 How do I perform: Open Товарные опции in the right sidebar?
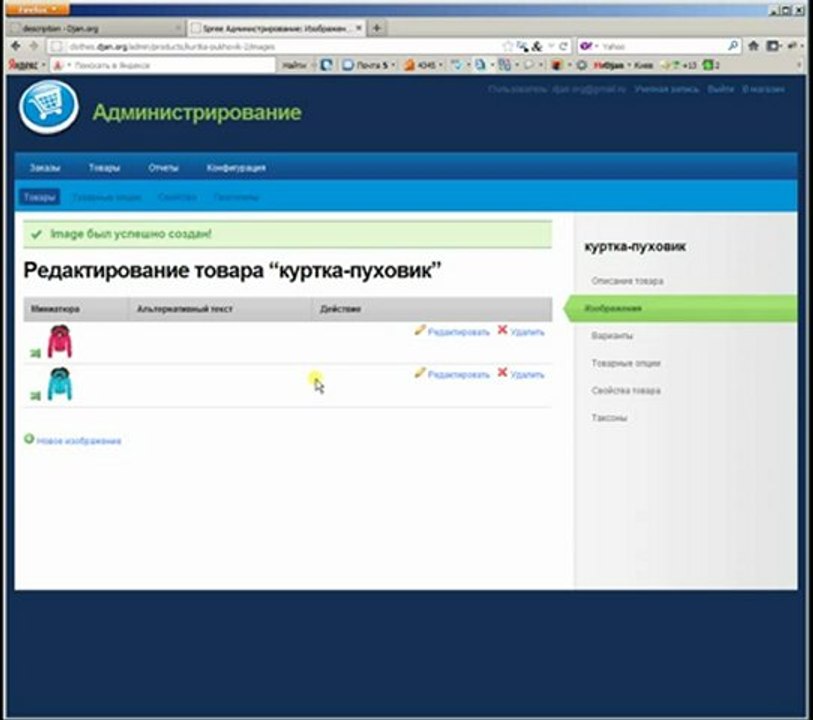pos(626,363)
